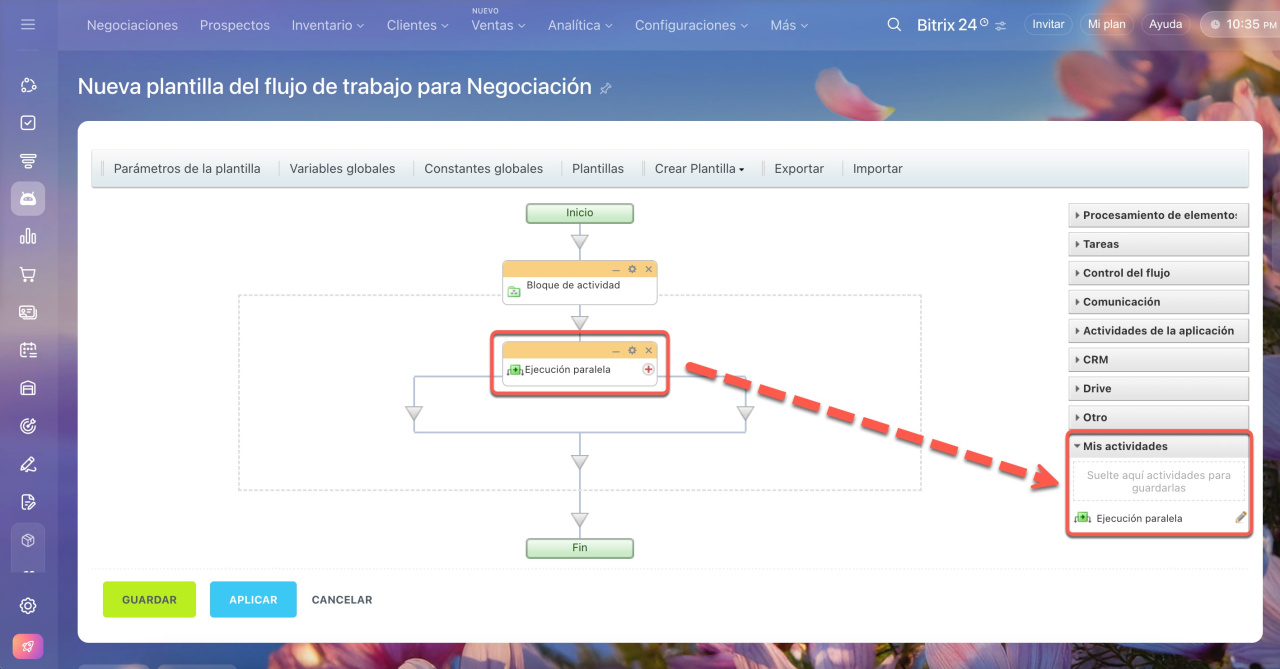Open the Inventario menu dropdown
Image resolution: width=1280 pixels, height=669 pixels.
[328, 25]
